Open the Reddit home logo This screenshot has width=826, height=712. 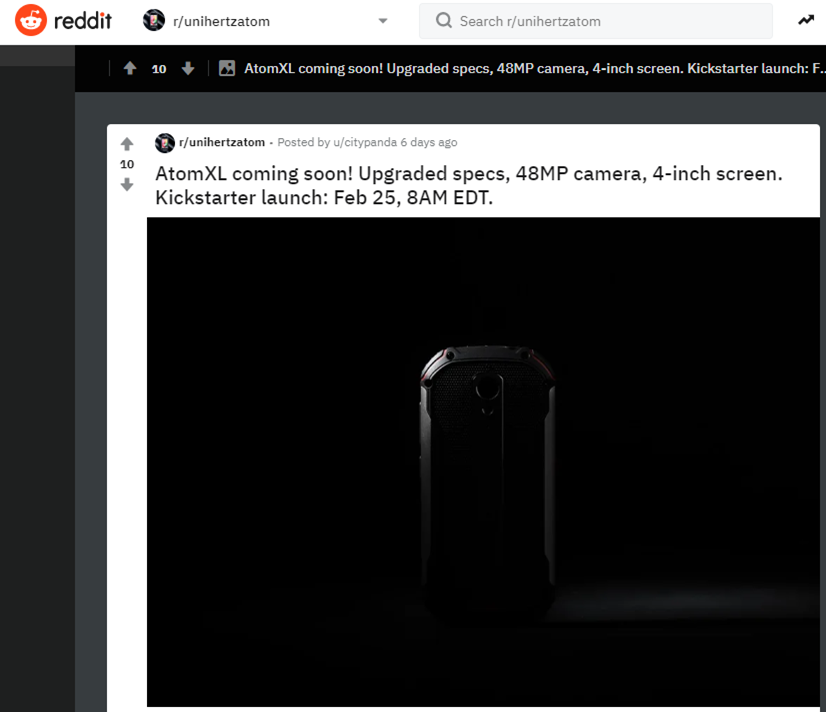[x=31, y=21]
